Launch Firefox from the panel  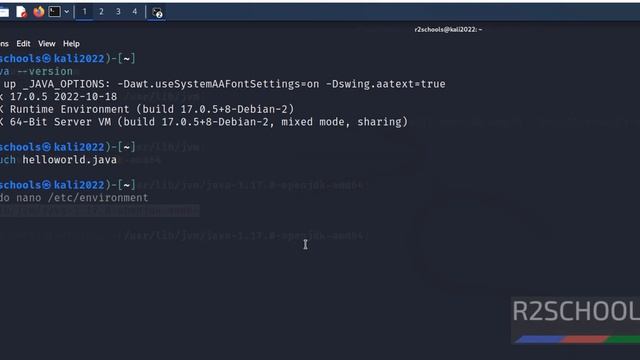pyautogui.click(x=39, y=12)
